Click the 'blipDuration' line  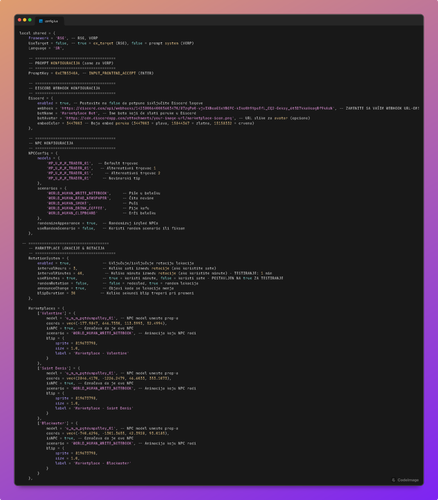point(115,293)
